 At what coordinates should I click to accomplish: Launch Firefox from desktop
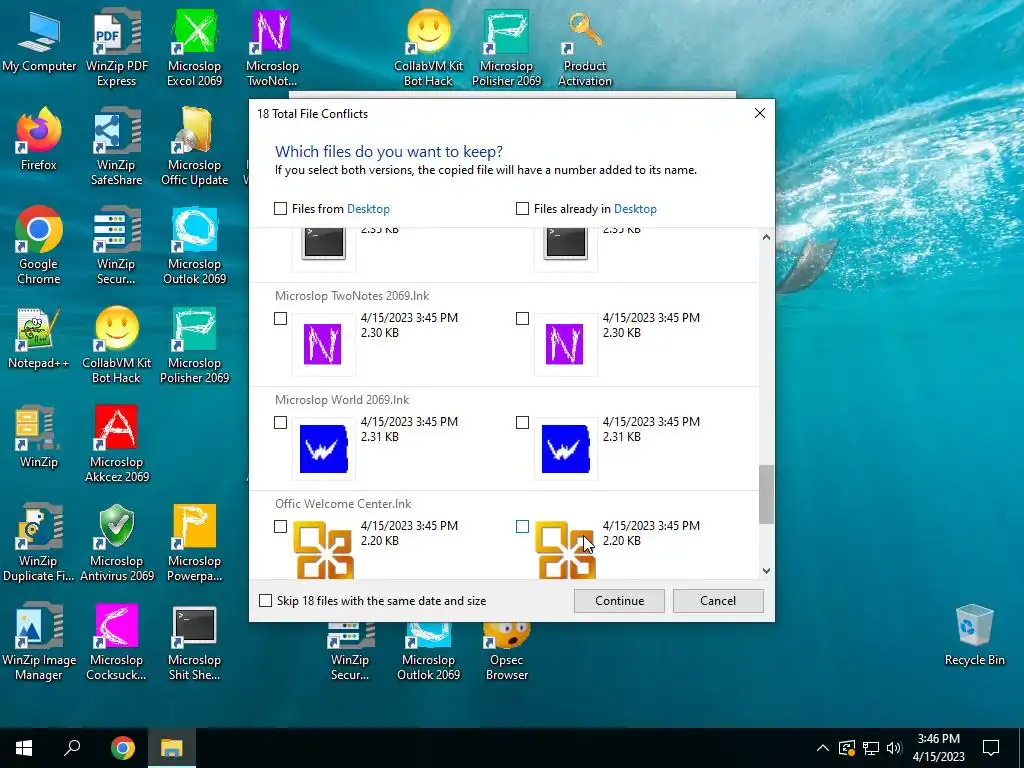[x=39, y=140]
